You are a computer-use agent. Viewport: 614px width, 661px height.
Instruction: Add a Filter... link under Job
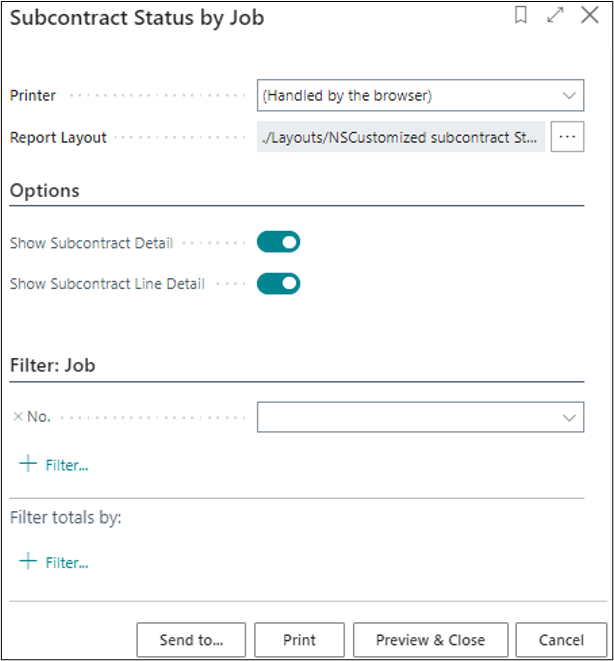(67, 465)
